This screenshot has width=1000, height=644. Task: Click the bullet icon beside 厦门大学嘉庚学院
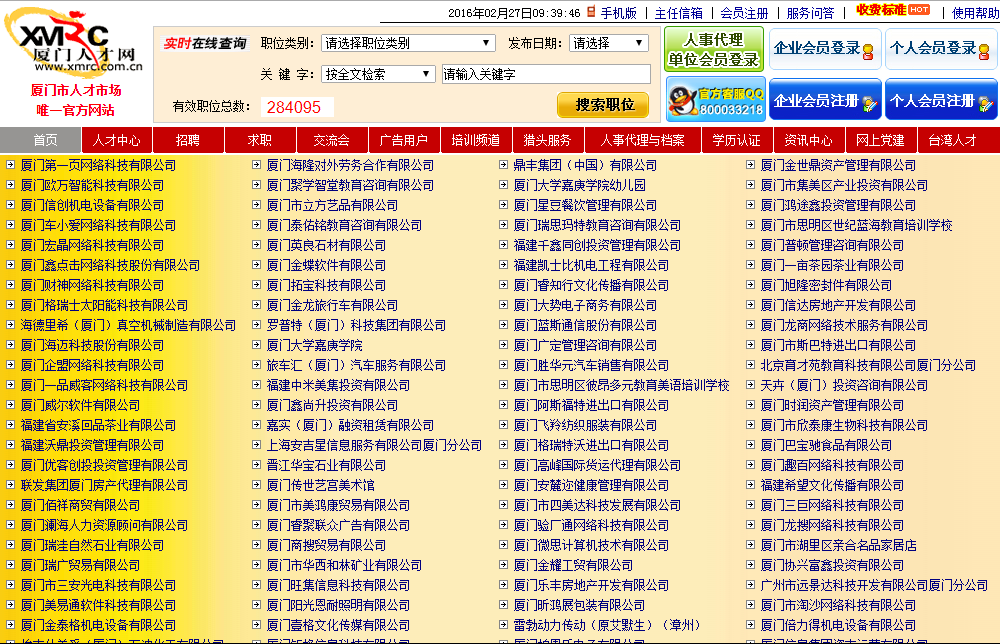[256, 345]
